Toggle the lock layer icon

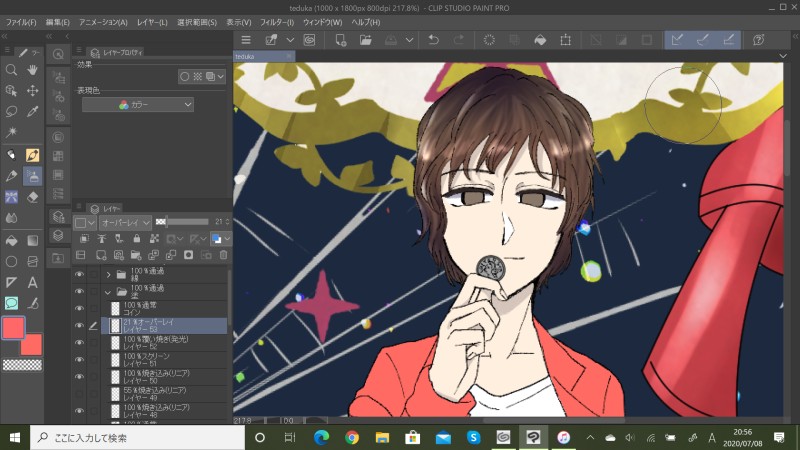point(135,239)
